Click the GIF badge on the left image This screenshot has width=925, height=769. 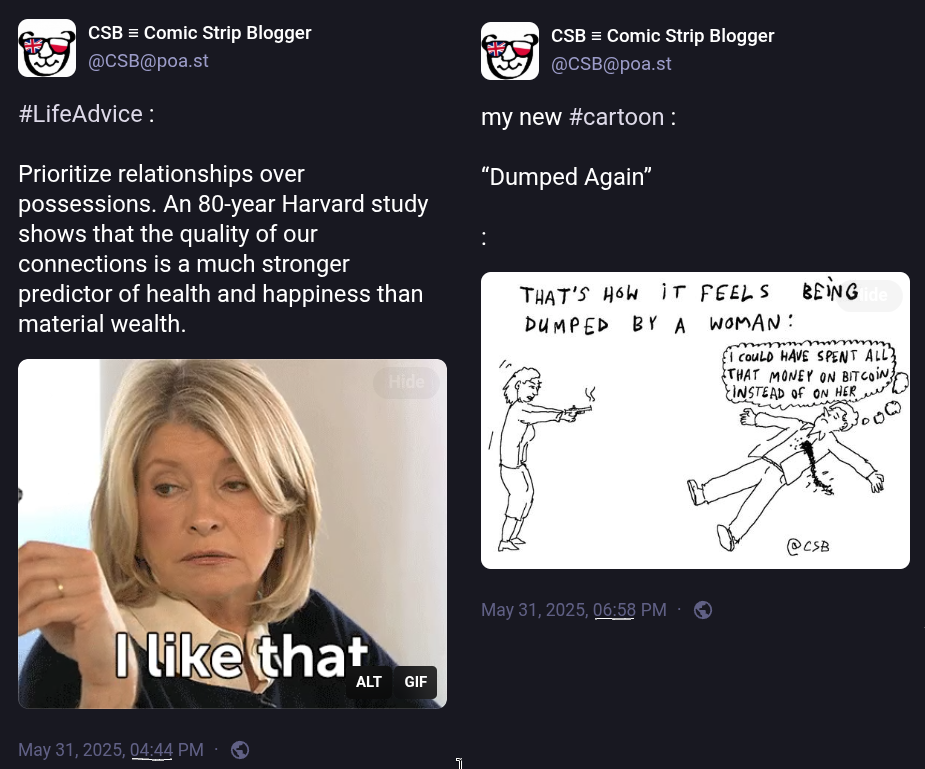point(415,682)
